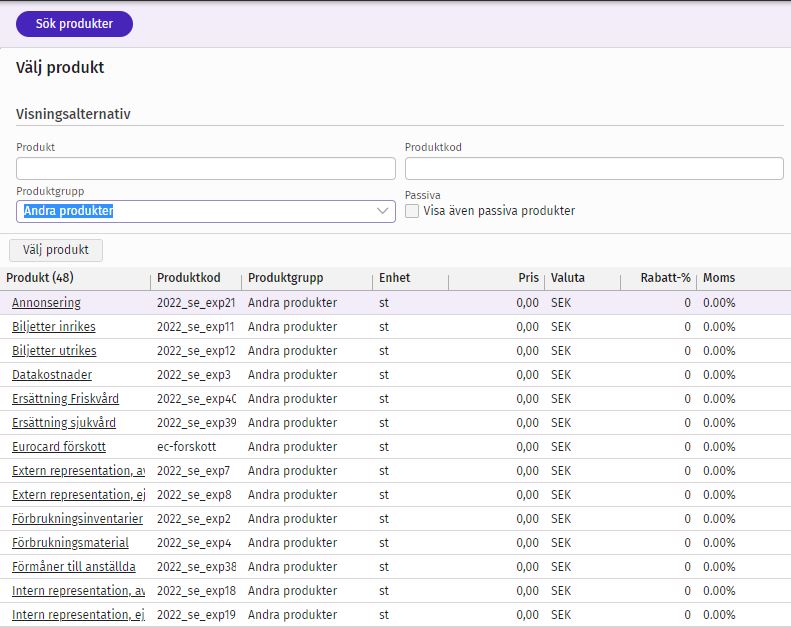Focus the Produkt search field
791x627 pixels.
(x=205, y=168)
